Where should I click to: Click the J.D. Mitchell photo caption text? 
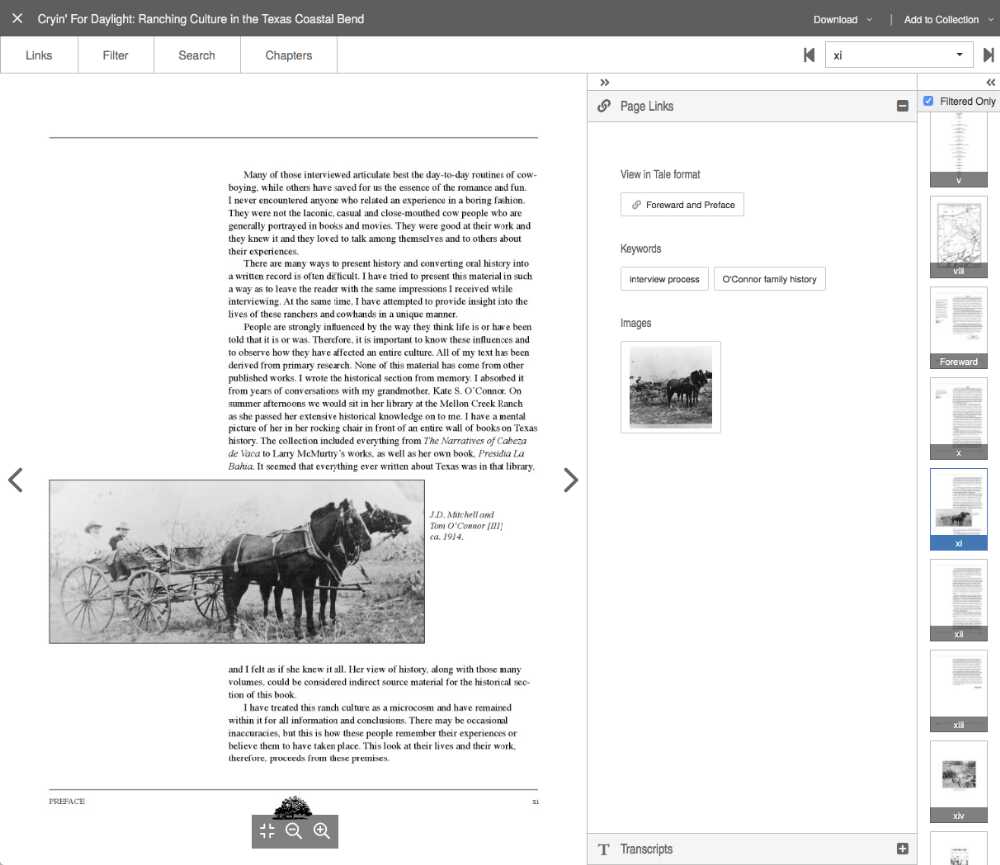[x=466, y=526]
